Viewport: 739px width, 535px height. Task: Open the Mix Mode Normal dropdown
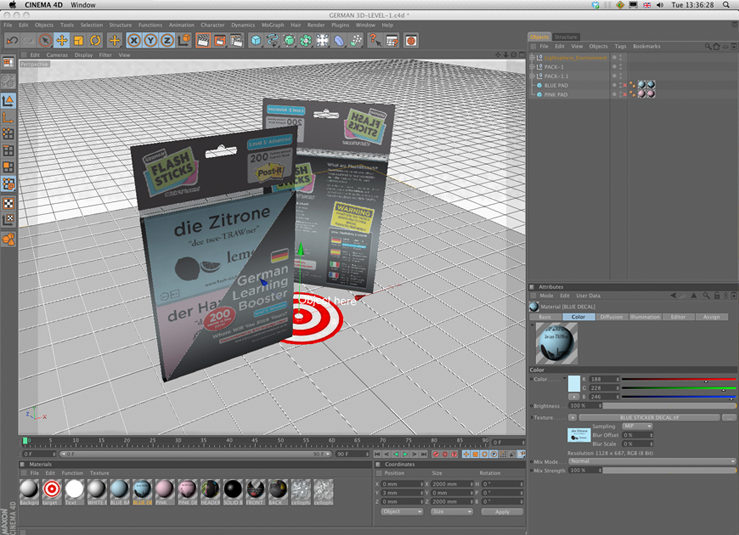pos(652,461)
